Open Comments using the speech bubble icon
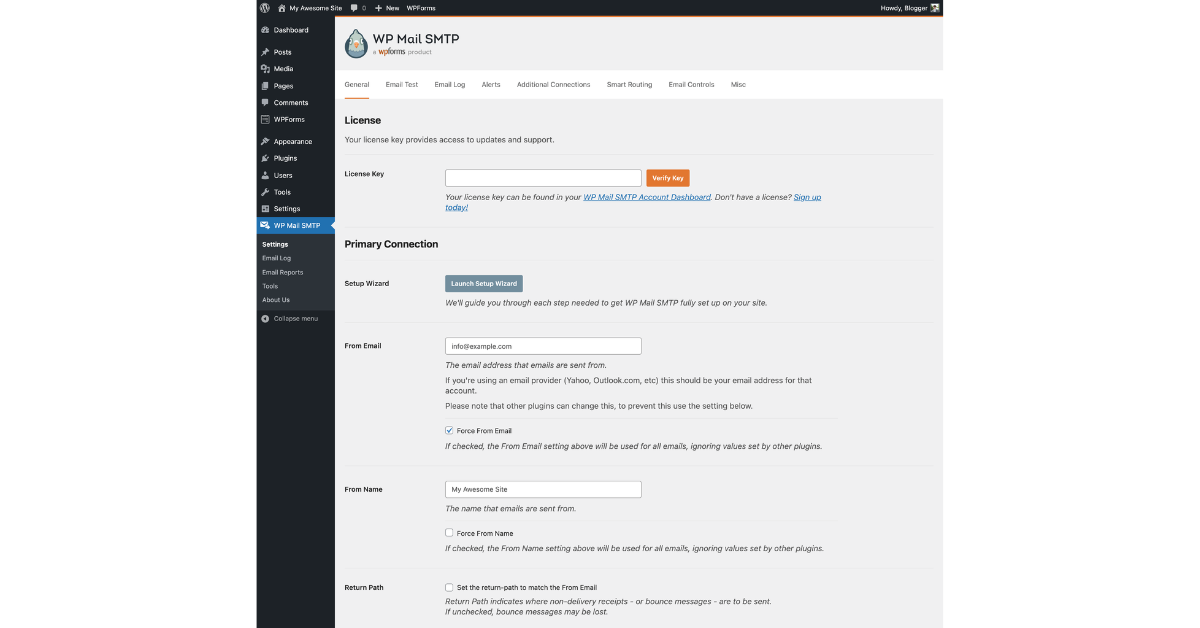The height and width of the screenshot is (628, 1200). tap(265, 102)
